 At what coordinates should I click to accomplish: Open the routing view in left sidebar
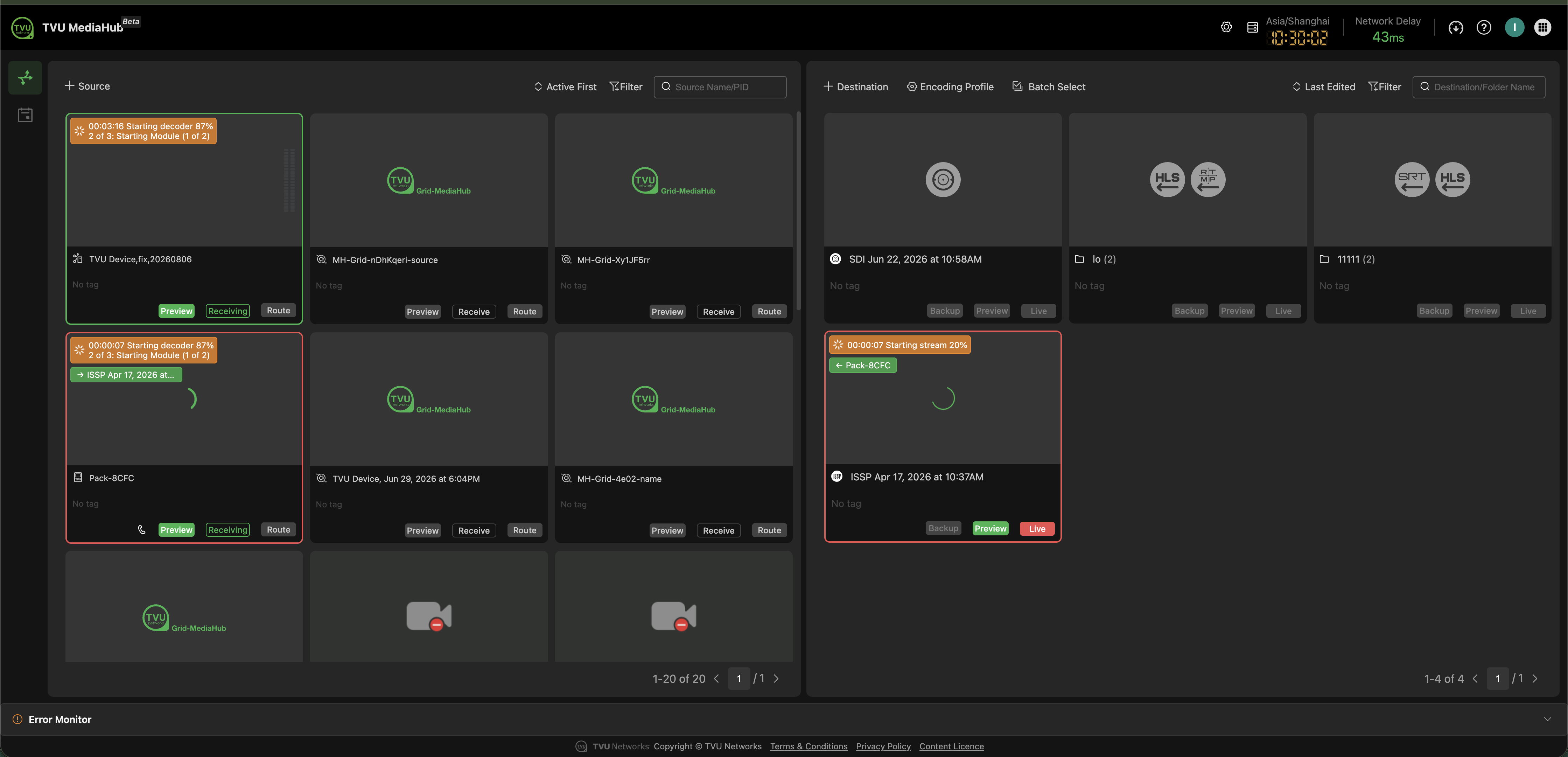point(25,78)
